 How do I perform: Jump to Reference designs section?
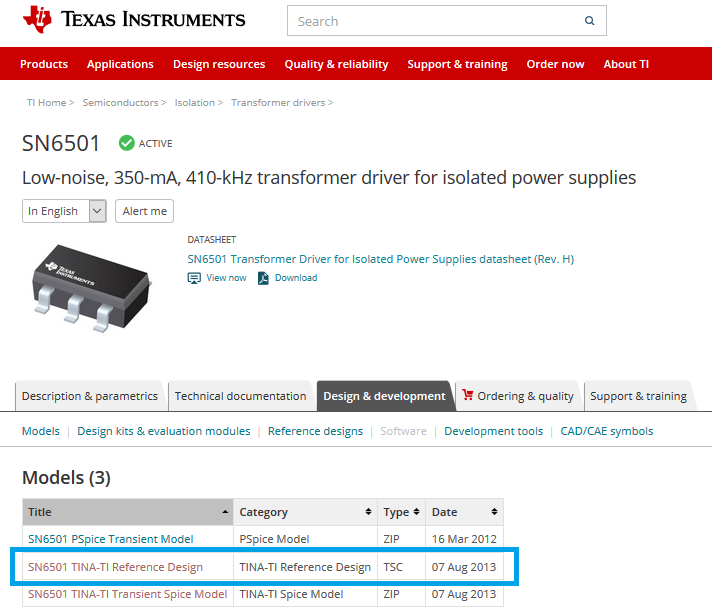(x=315, y=431)
